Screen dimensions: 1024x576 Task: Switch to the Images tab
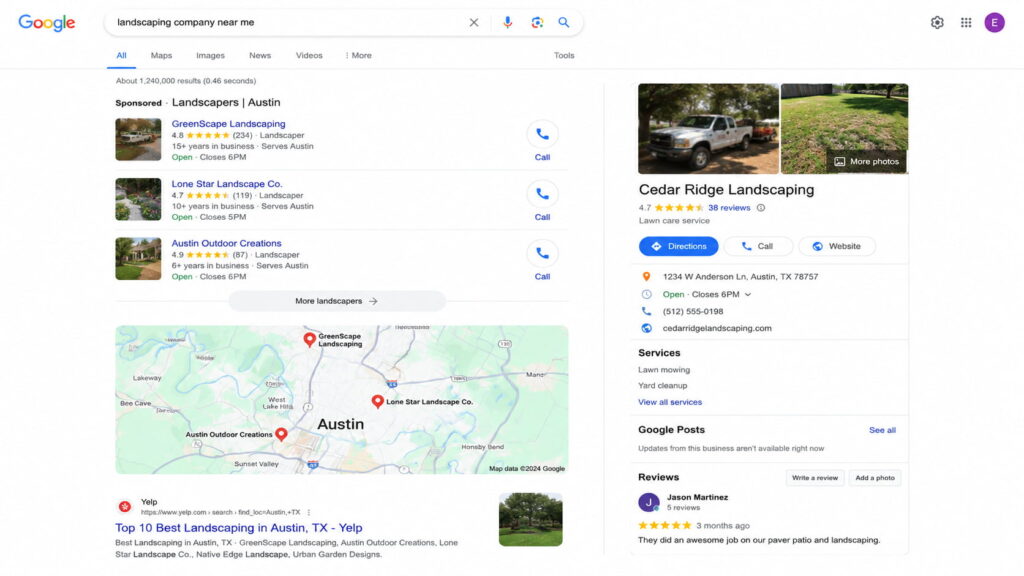point(210,56)
